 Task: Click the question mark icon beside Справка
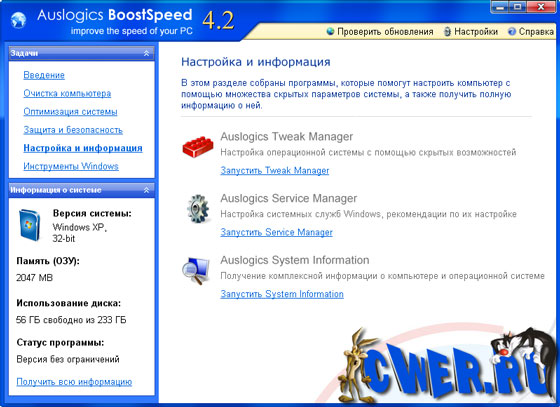(x=512, y=31)
